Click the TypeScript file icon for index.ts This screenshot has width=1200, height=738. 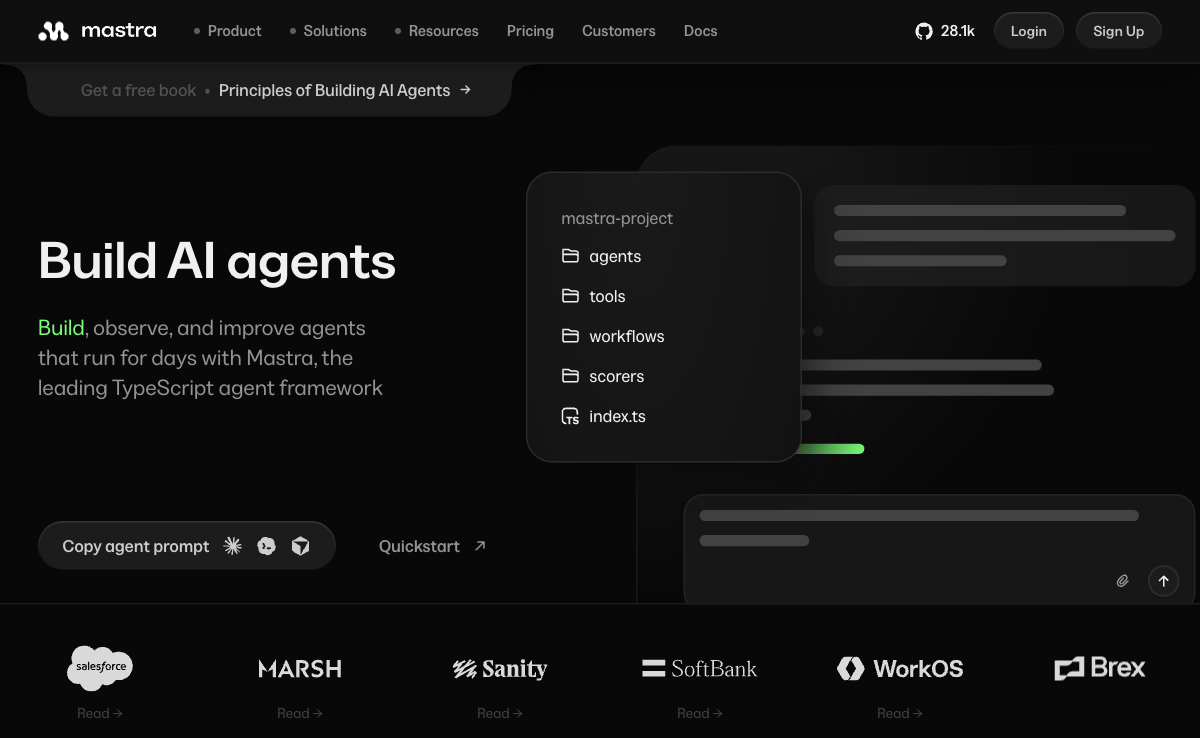click(x=570, y=416)
